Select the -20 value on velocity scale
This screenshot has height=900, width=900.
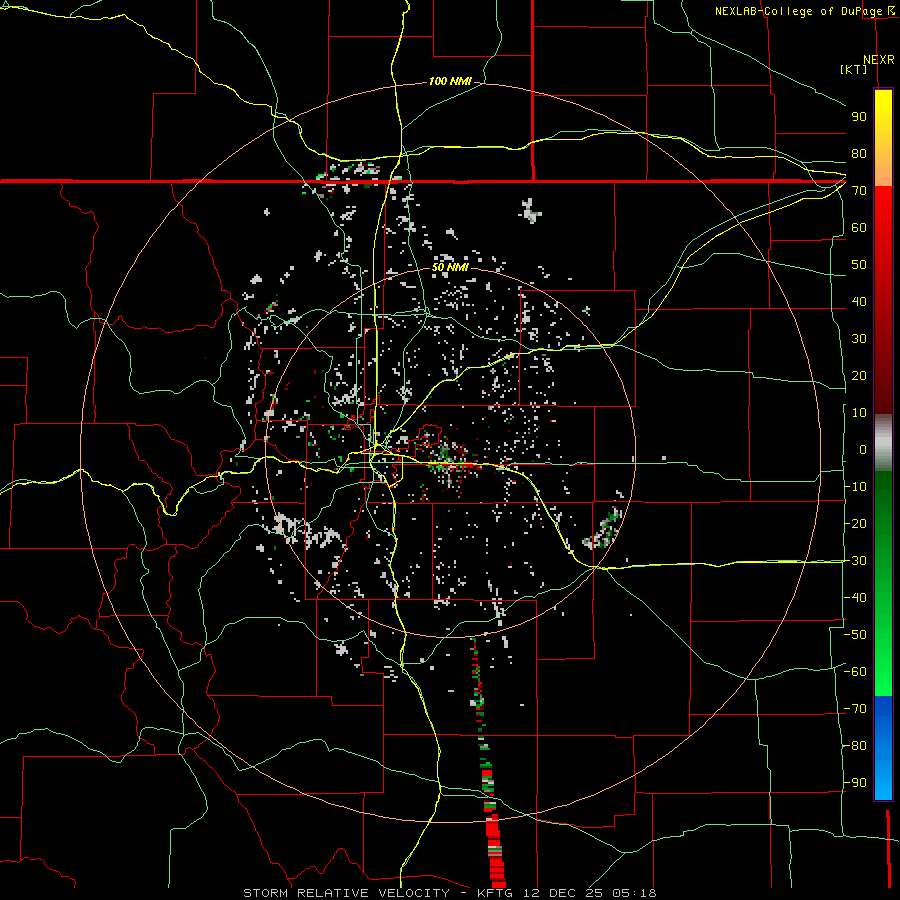click(855, 524)
